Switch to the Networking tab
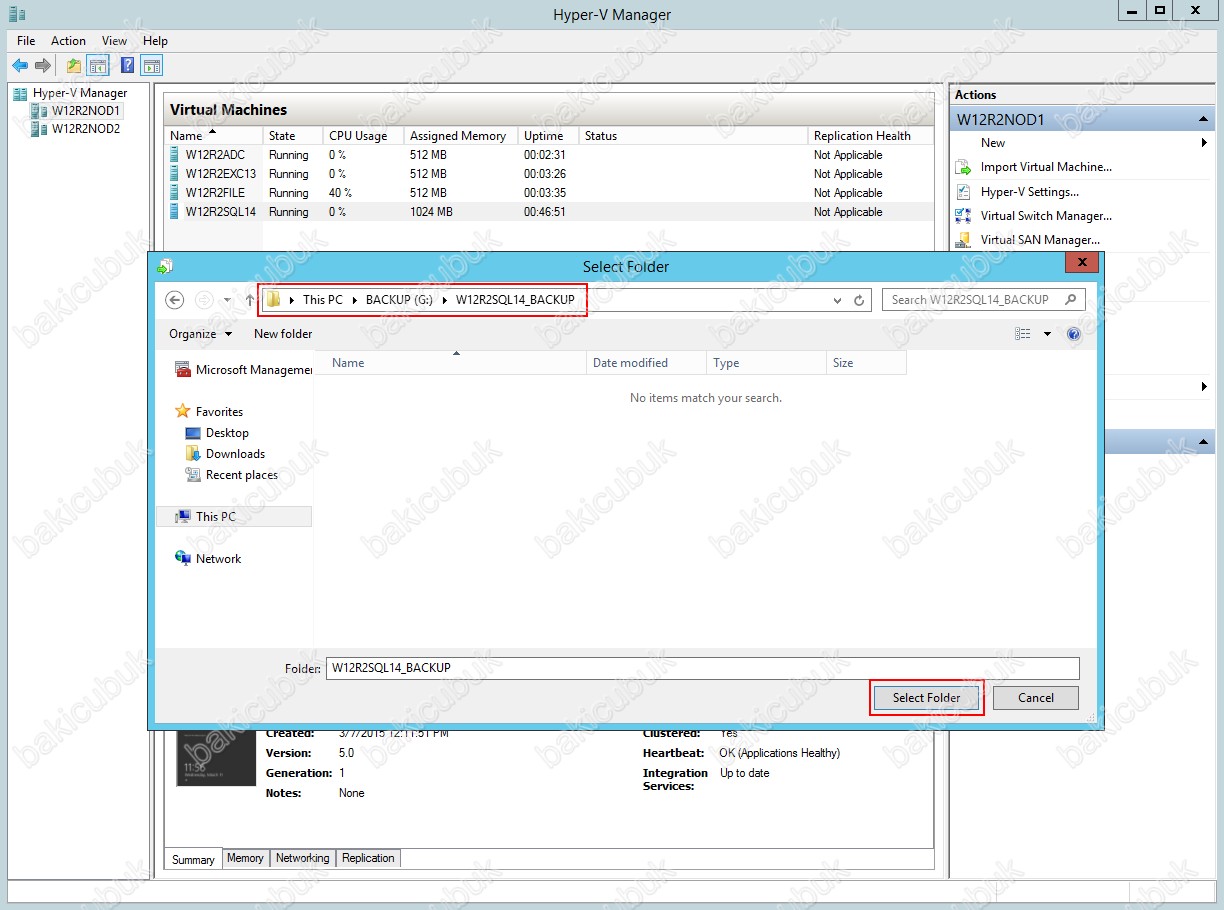 [x=302, y=858]
